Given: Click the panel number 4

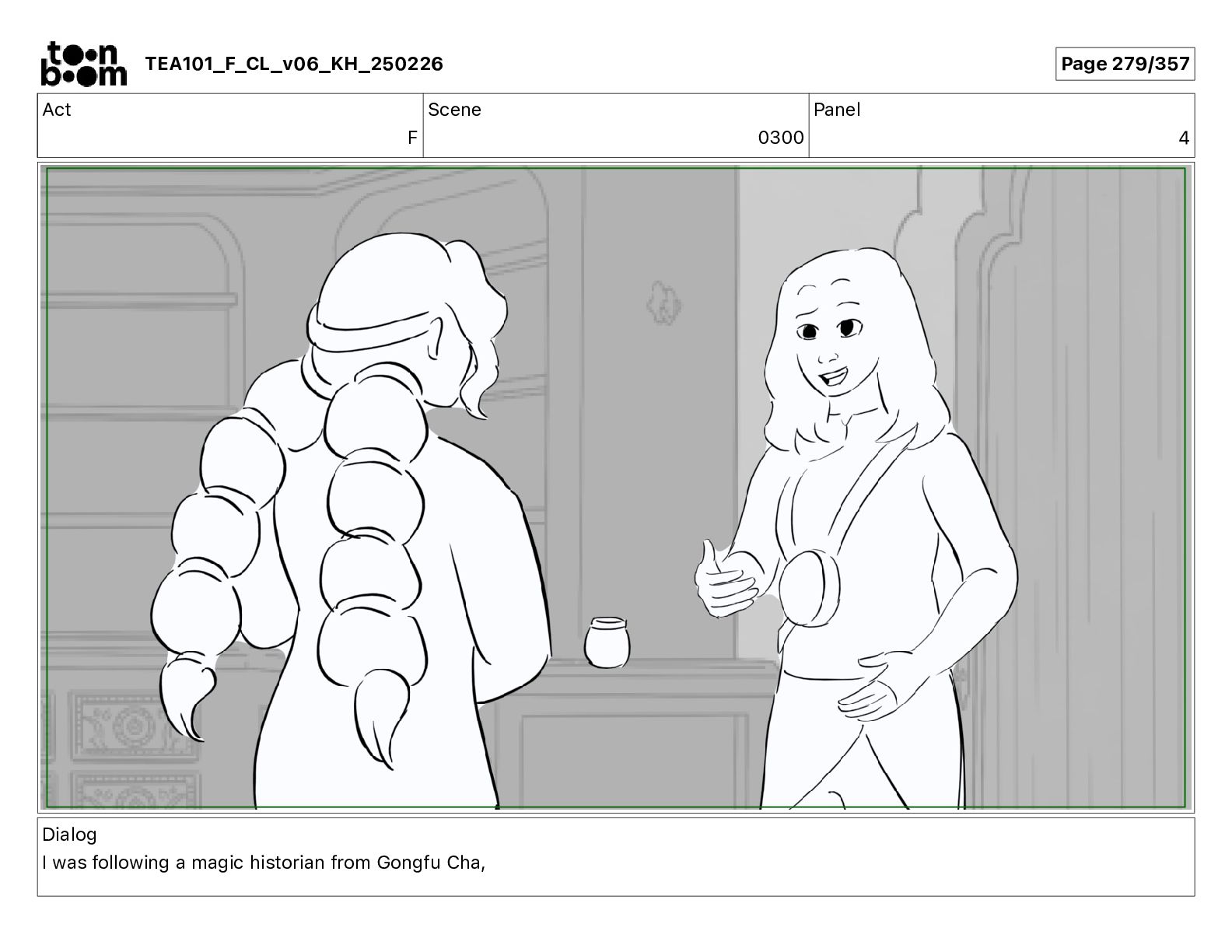Looking at the screenshot, I should (1184, 138).
